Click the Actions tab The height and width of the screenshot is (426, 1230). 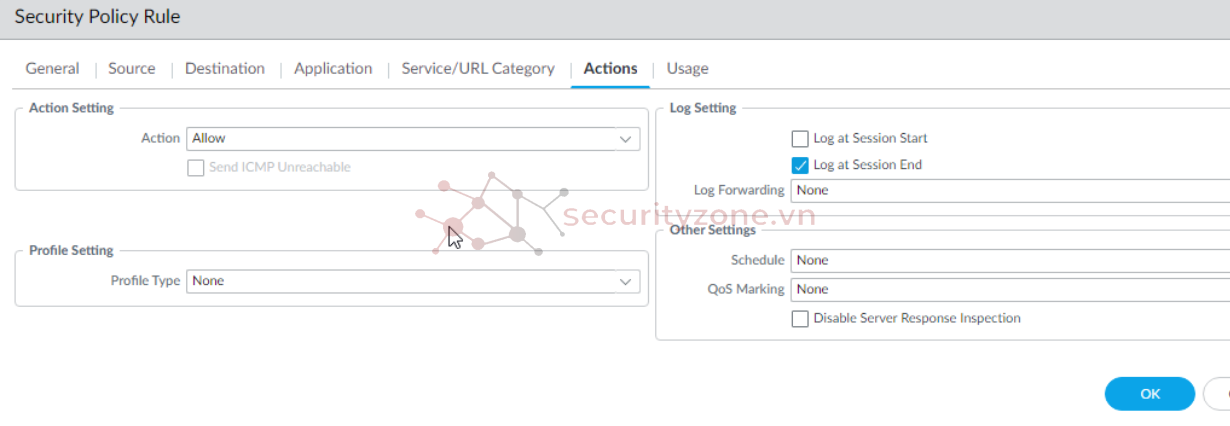click(610, 69)
